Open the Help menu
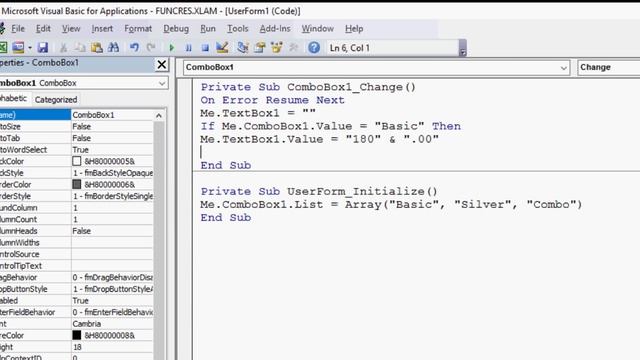The height and width of the screenshot is (360, 640). click(x=354, y=29)
